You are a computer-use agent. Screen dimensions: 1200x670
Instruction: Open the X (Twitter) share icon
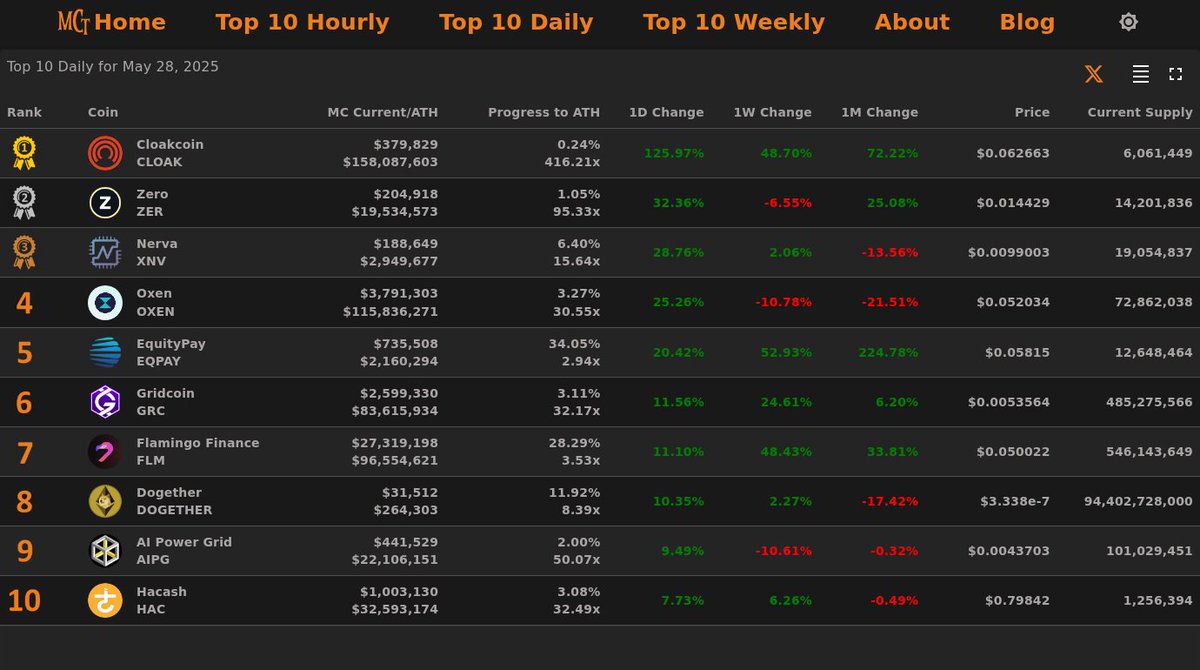click(1094, 74)
